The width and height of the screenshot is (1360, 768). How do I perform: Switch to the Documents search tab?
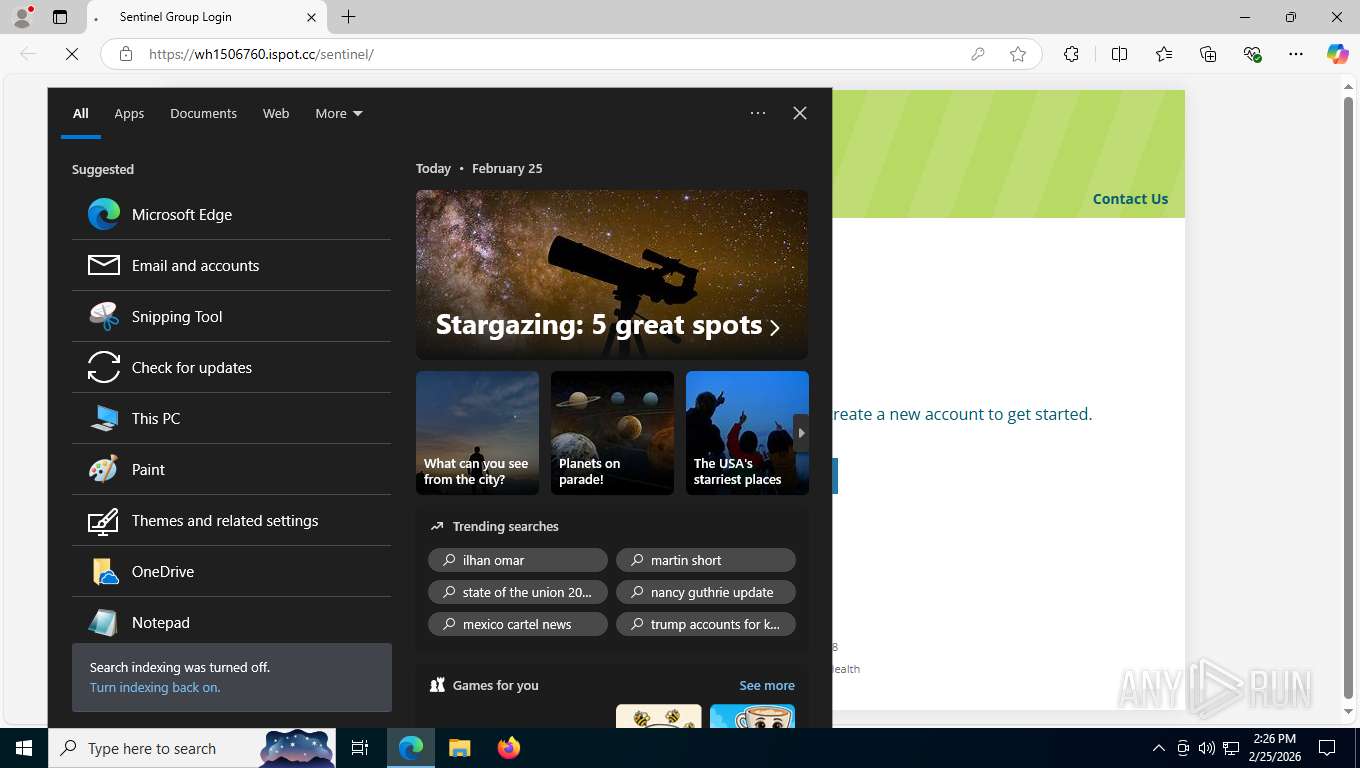tap(203, 113)
